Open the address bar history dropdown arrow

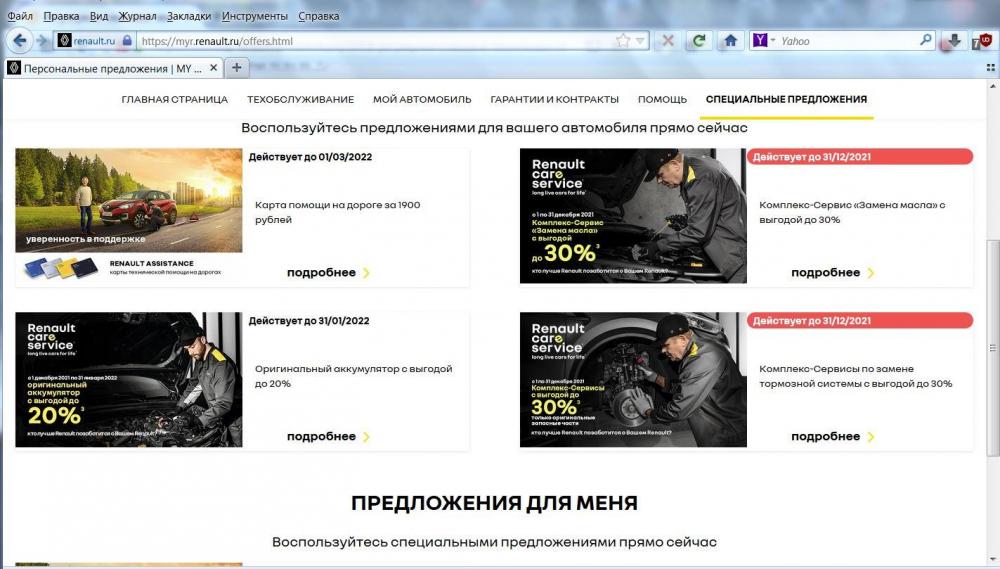tap(640, 41)
